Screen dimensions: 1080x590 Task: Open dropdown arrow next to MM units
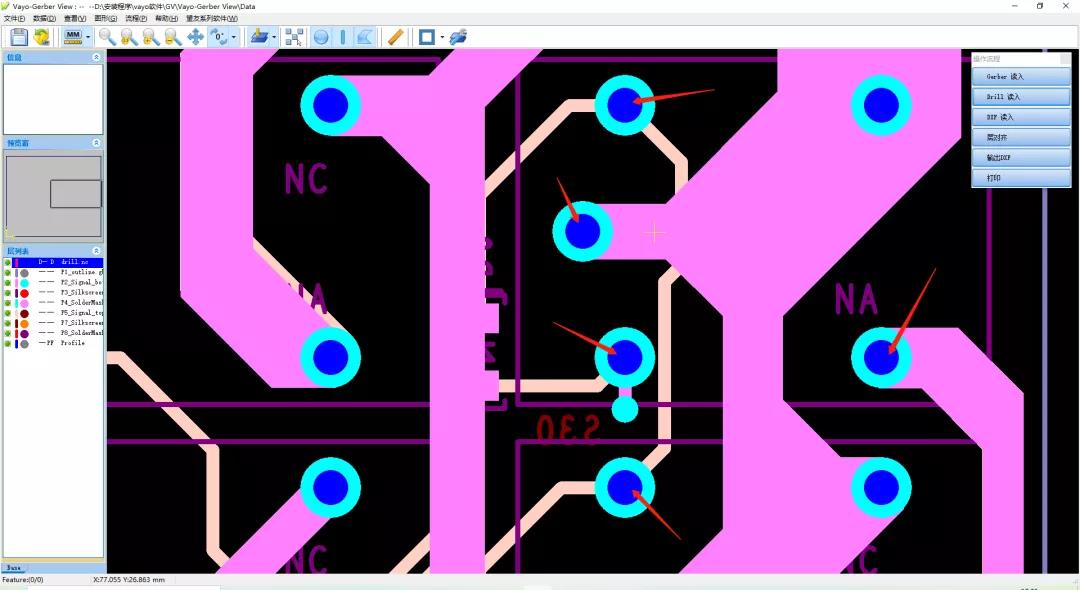[x=88, y=37]
